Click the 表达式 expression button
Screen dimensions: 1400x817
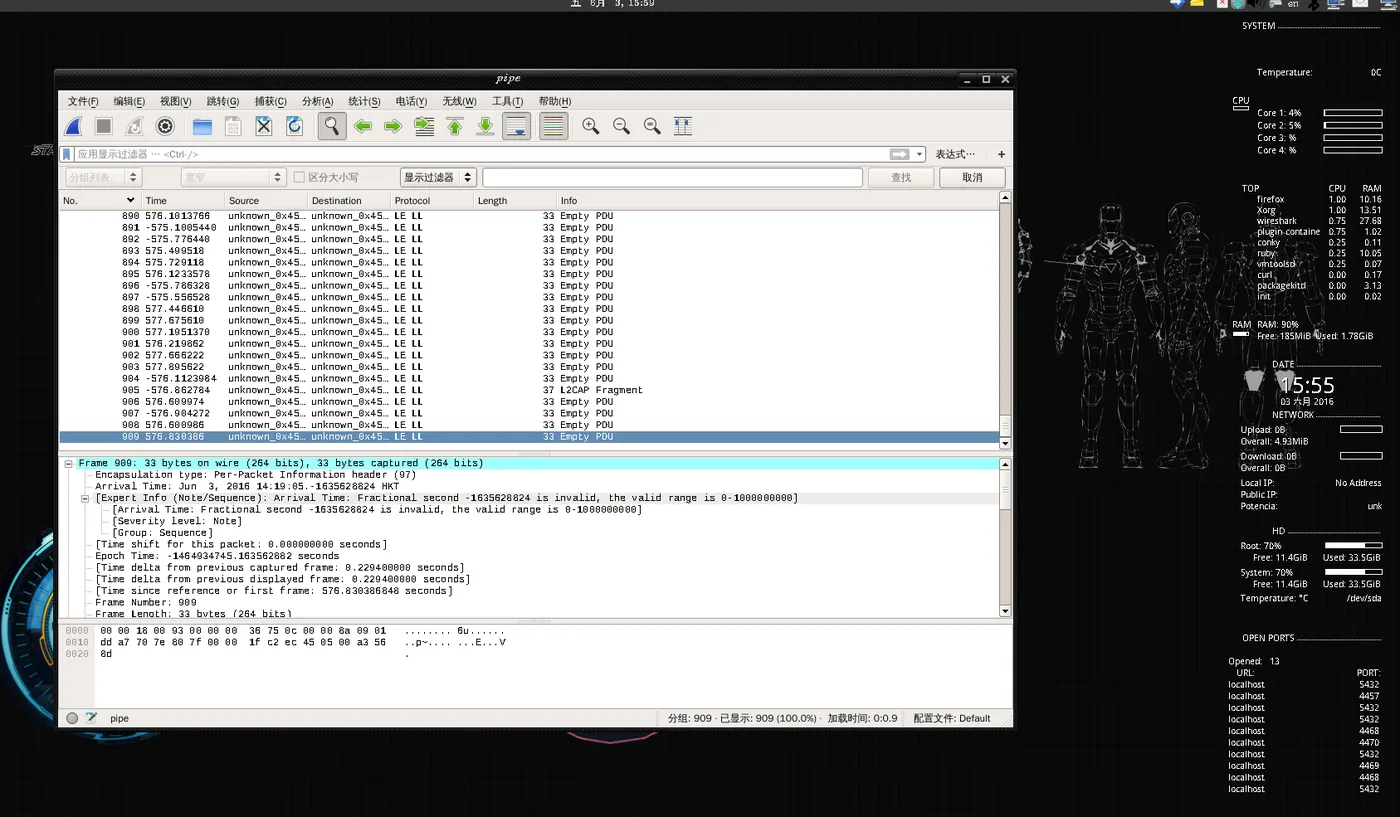(955, 154)
